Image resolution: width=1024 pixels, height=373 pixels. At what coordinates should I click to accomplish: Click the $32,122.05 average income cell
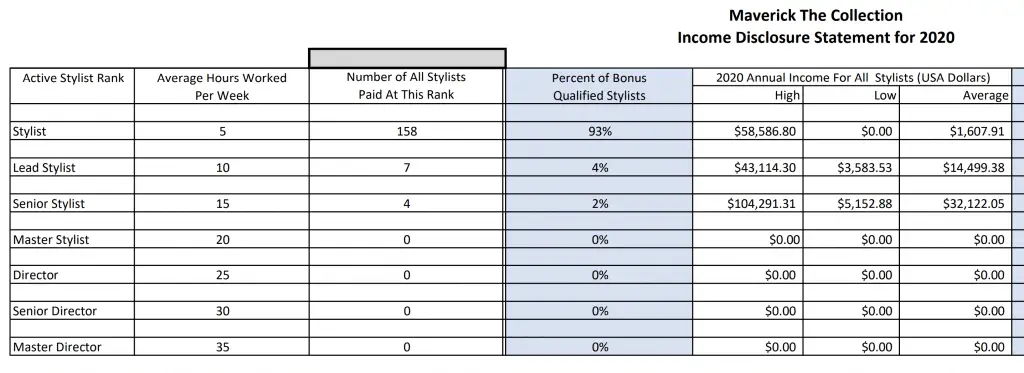pyautogui.click(x=955, y=203)
